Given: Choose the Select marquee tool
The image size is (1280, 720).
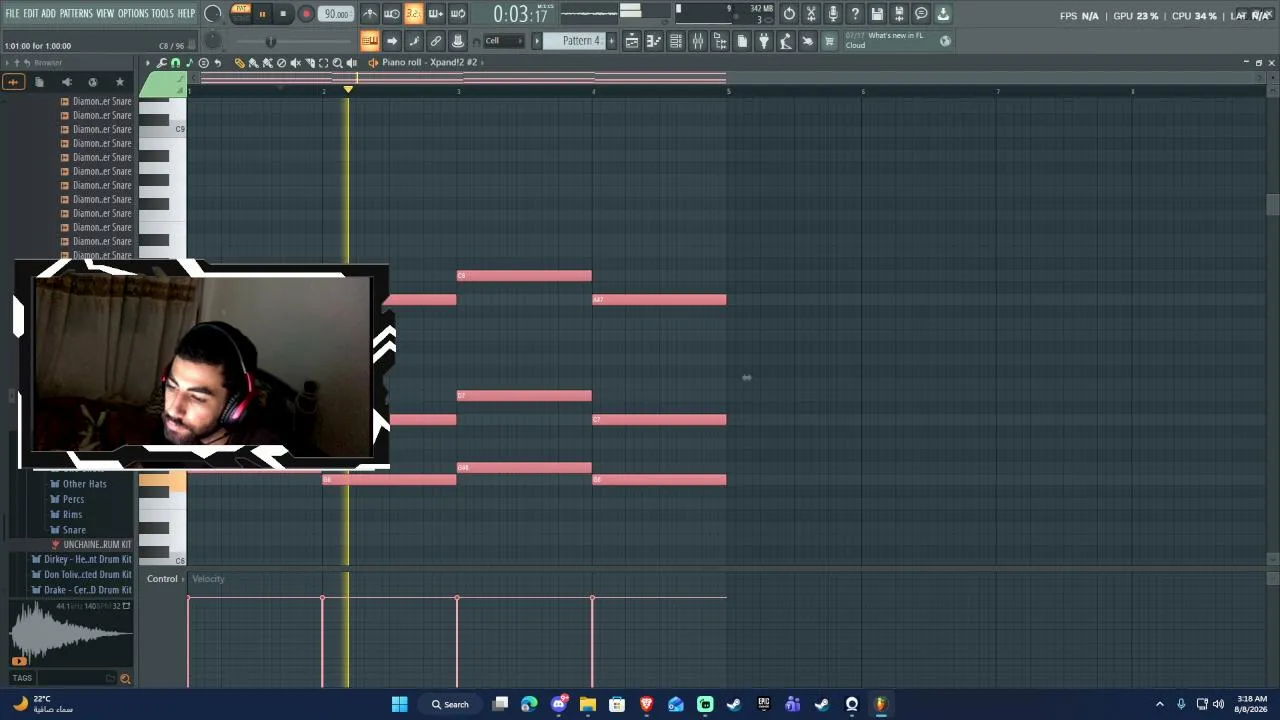Looking at the screenshot, I should click(x=323, y=63).
